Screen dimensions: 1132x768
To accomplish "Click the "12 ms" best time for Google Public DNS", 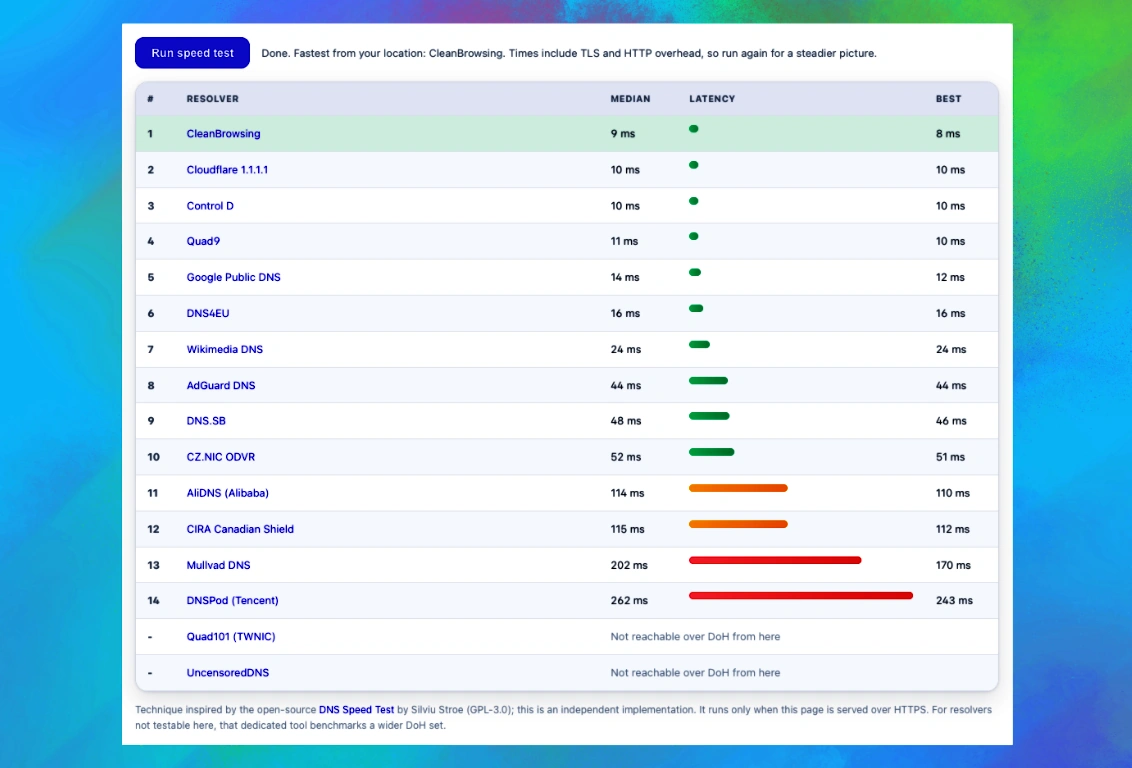I will coord(950,277).
